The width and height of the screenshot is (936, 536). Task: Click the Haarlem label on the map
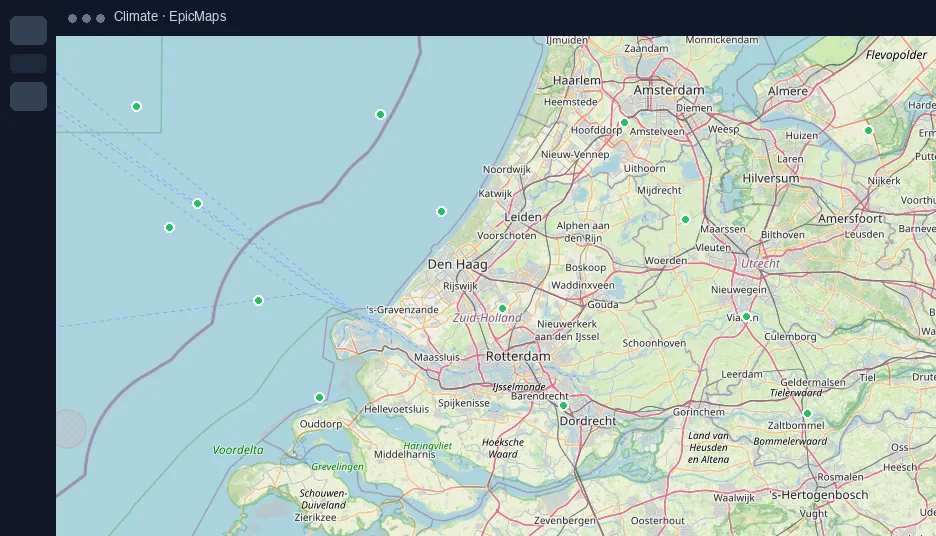(577, 81)
